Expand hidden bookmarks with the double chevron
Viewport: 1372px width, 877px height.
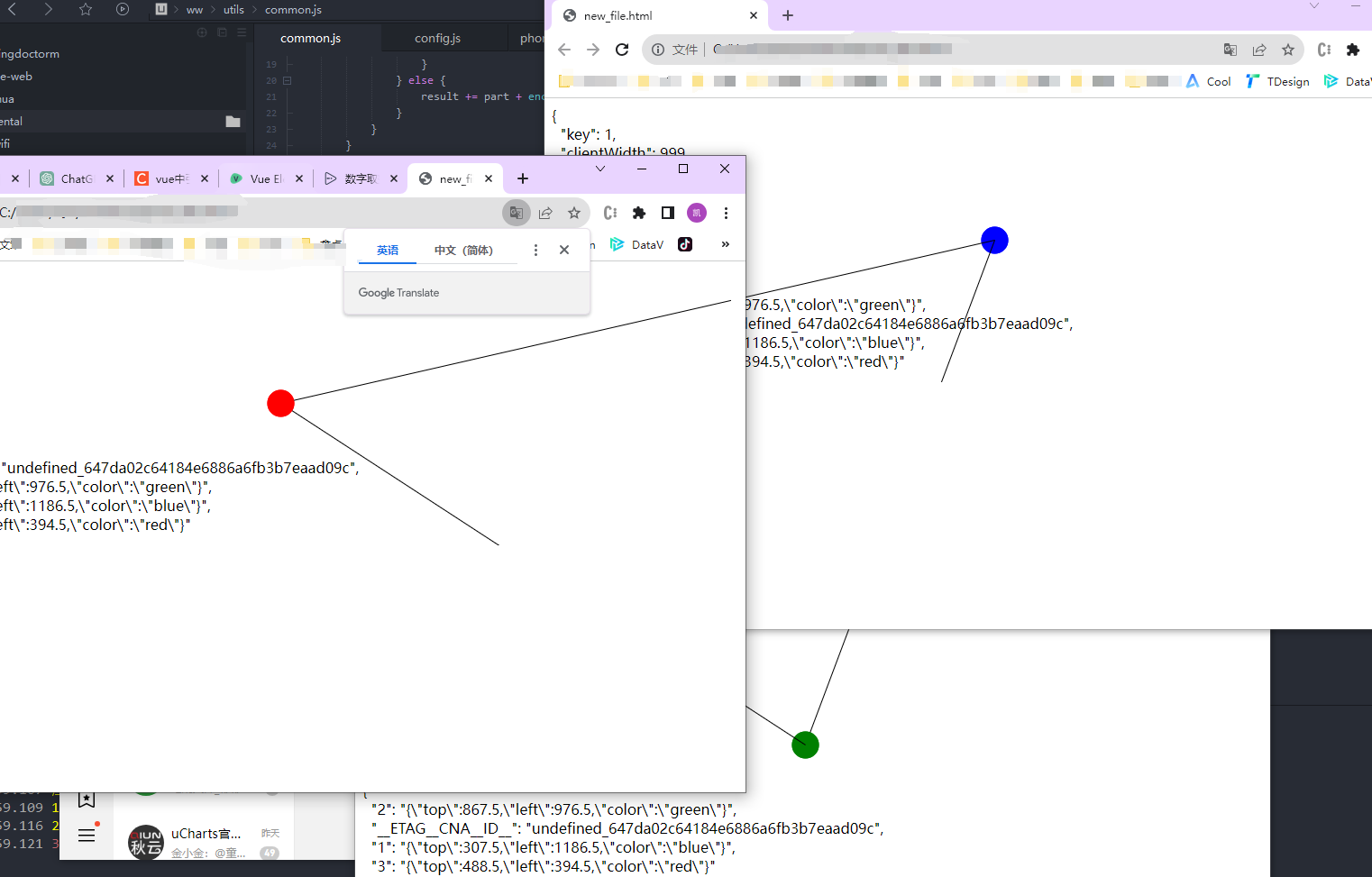coord(726,244)
